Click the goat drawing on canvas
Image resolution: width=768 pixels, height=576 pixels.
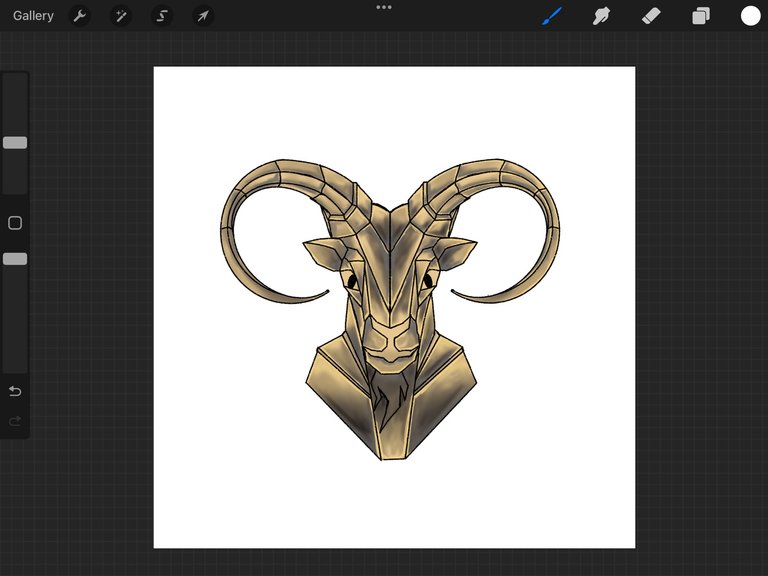pyautogui.click(x=390, y=310)
